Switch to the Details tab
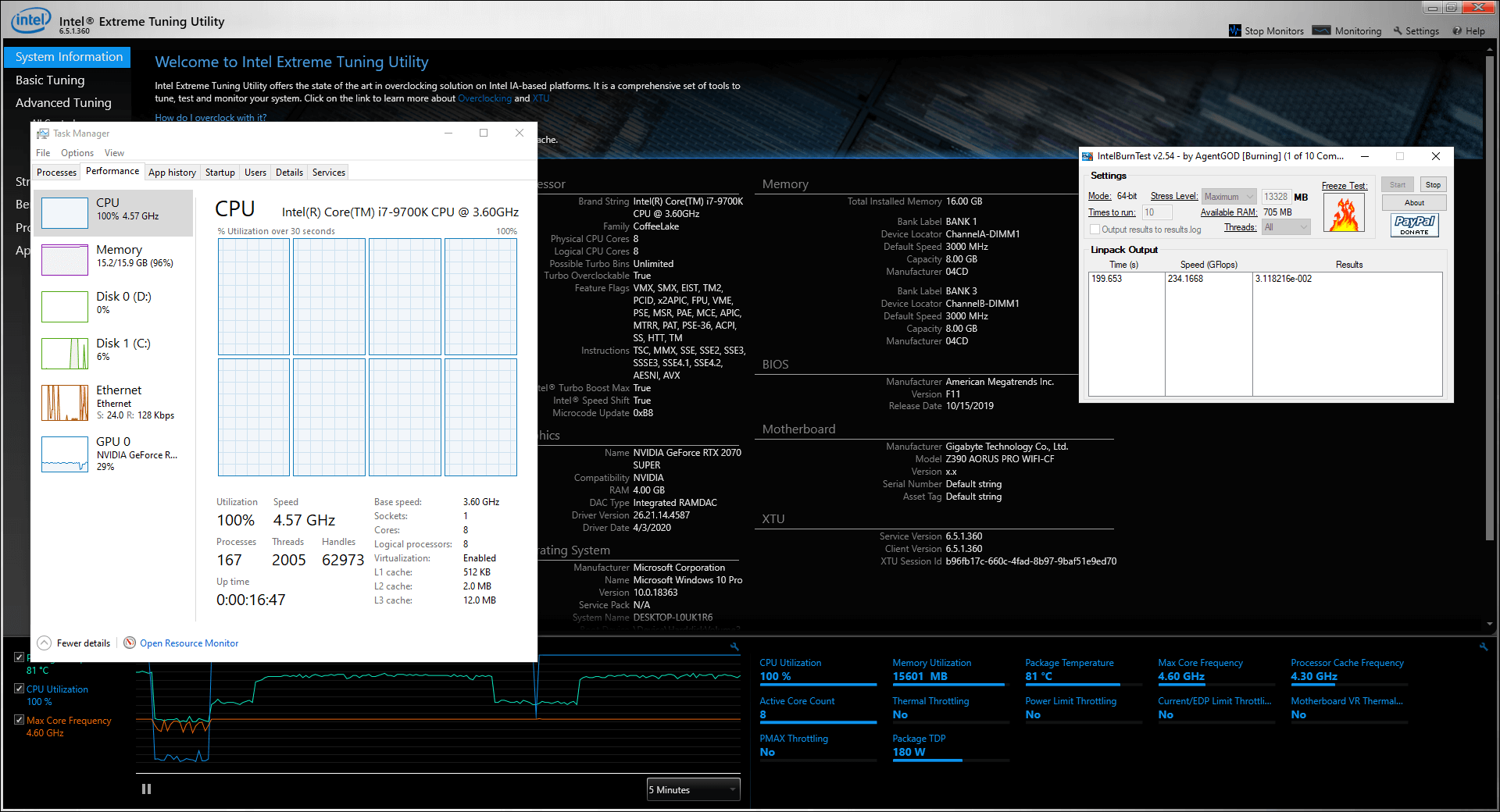The image size is (1500, 812). click(289, 173)
